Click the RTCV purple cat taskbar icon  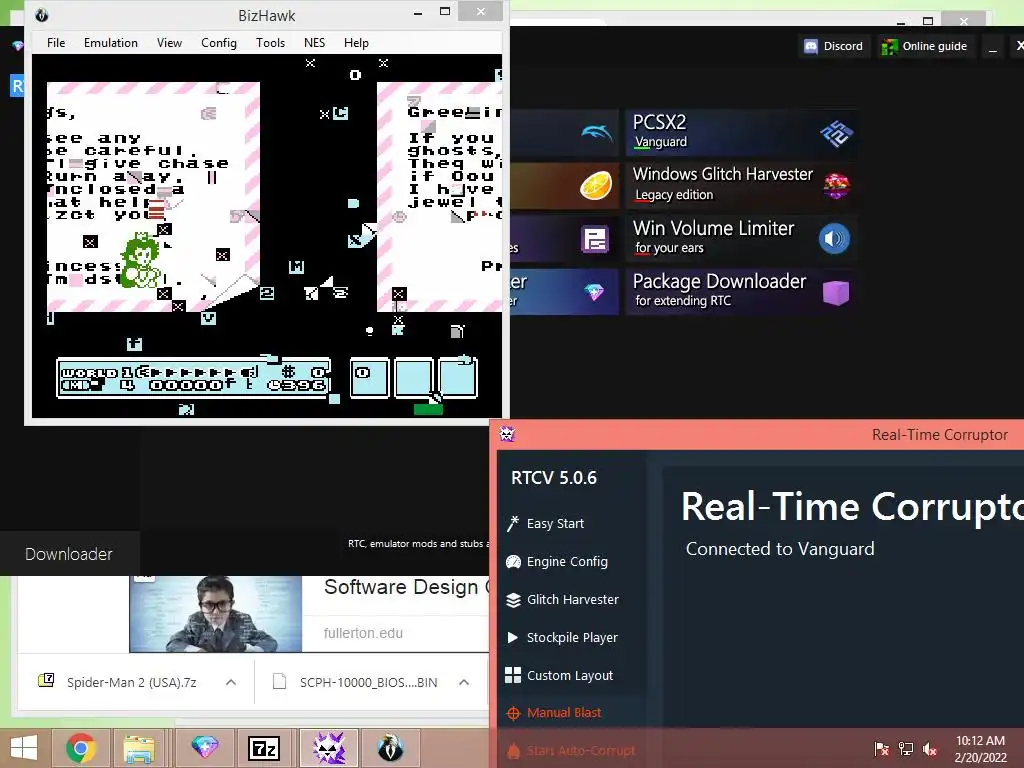(329, 748)
